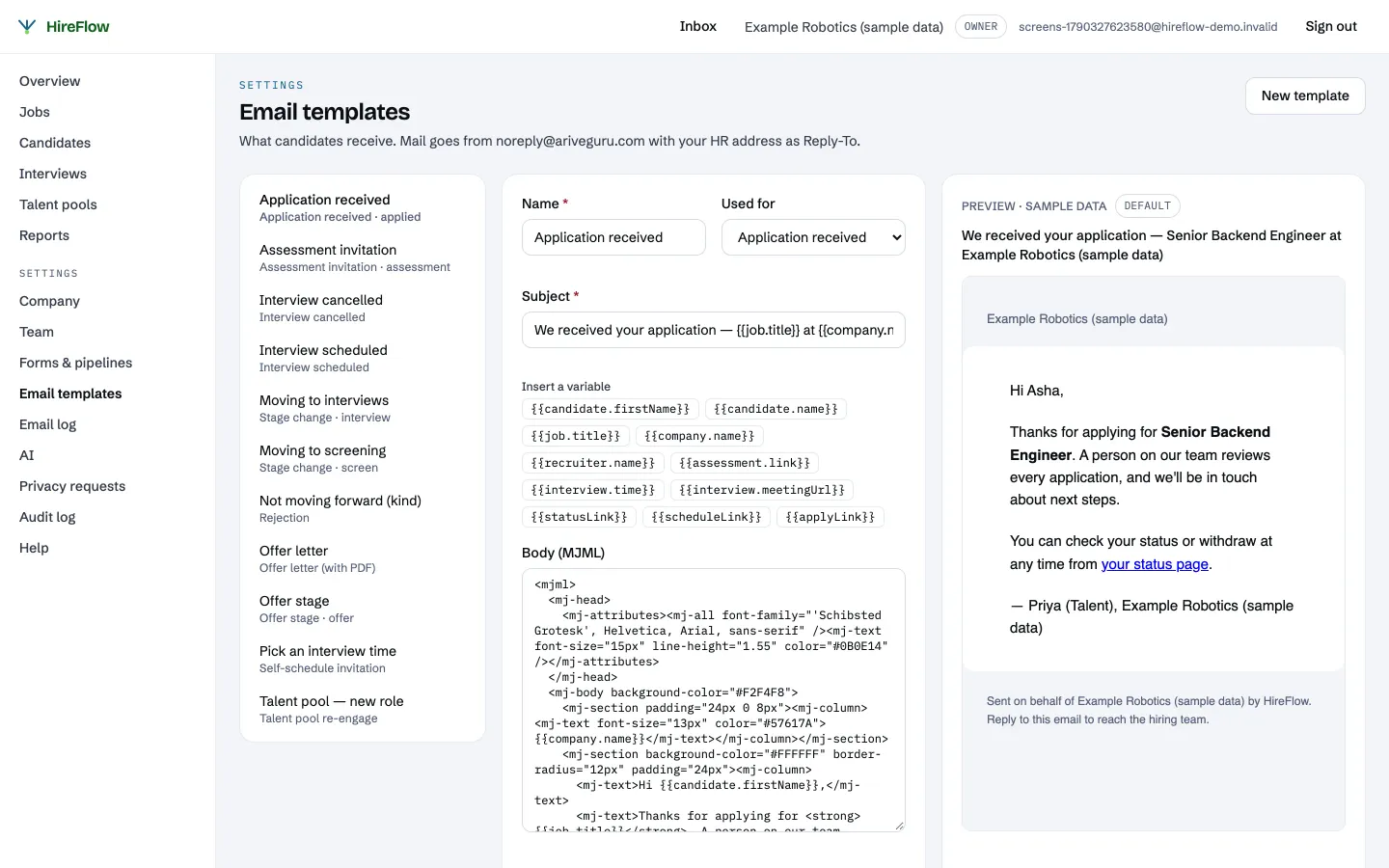Select Talent pool — new role template
The height and width of the screenshot is (868, 1389).
coord(363,709)
